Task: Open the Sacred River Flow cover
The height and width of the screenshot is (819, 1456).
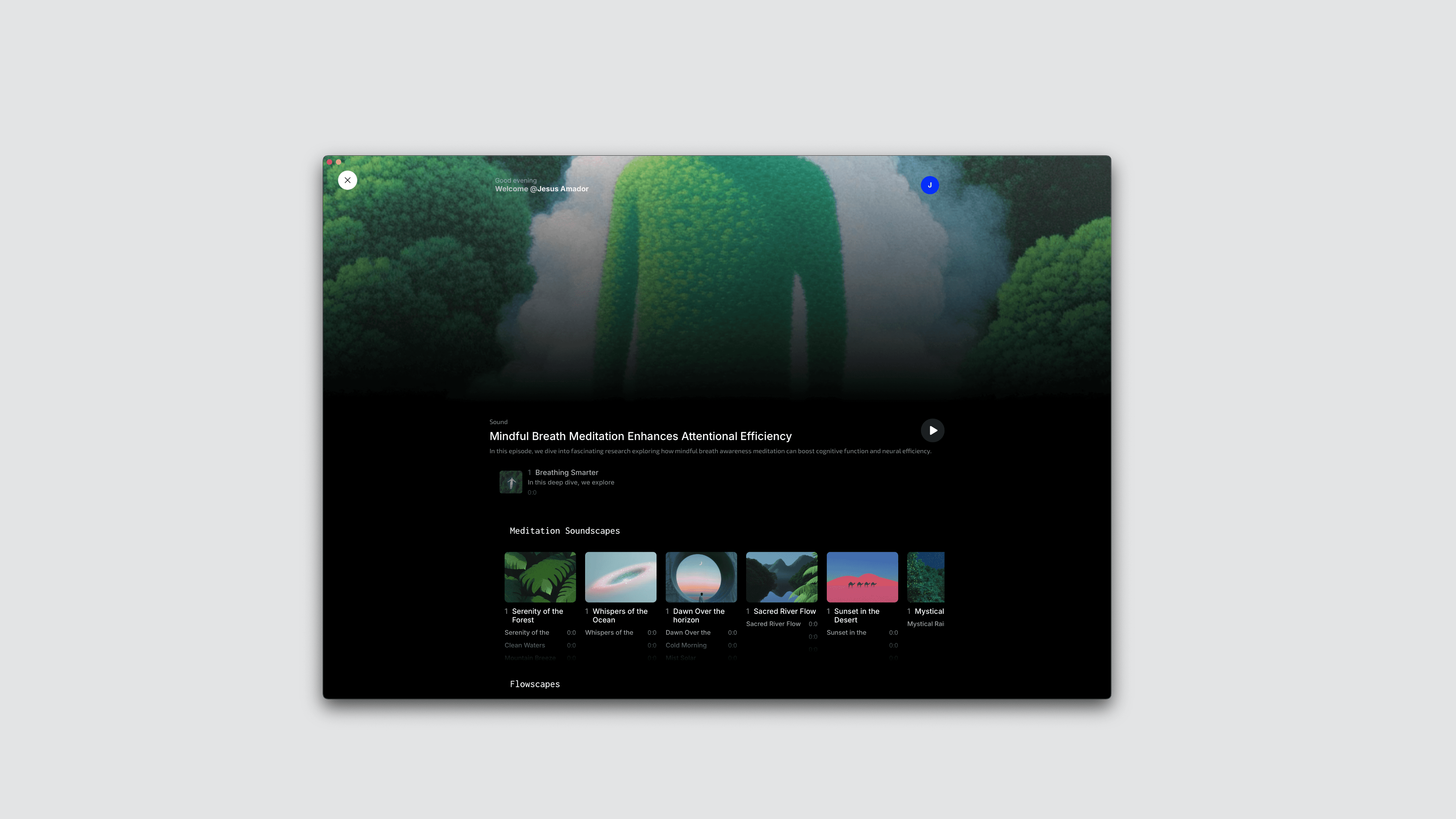Action: pos(782,577)
